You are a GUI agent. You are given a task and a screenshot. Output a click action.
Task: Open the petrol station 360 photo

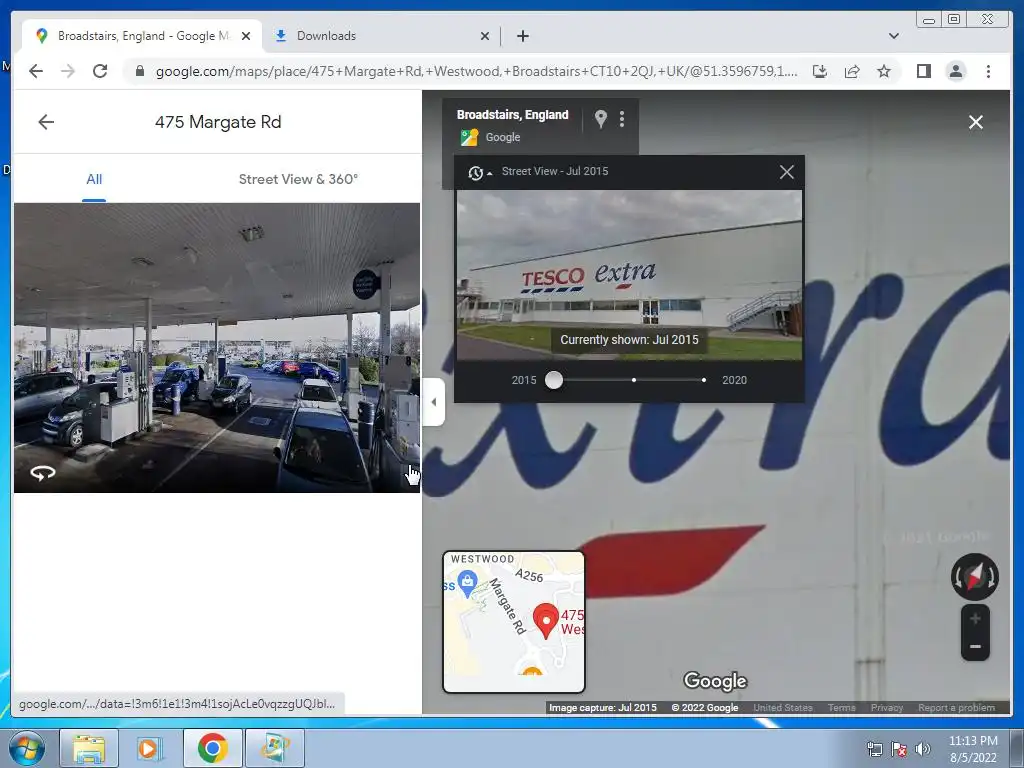[x=217, y=347]
